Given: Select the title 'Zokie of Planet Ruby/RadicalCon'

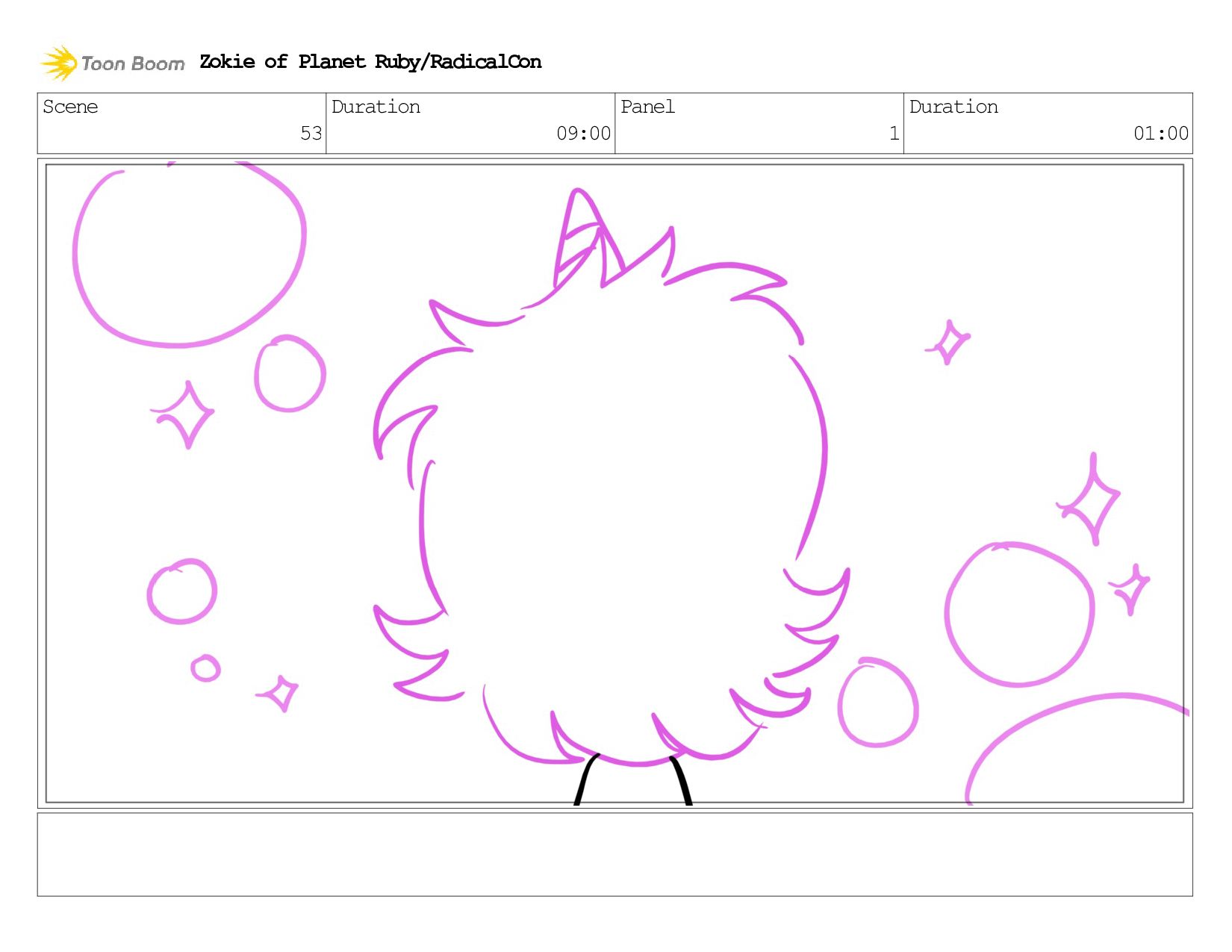Looking at the screenshot, I should click(370, 62).
